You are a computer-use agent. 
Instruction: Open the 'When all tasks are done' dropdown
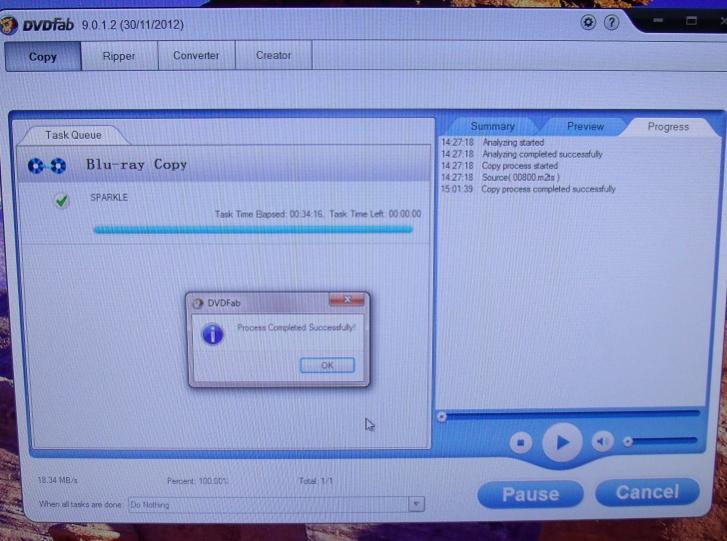pyautogui.click(x=276, y=504)
